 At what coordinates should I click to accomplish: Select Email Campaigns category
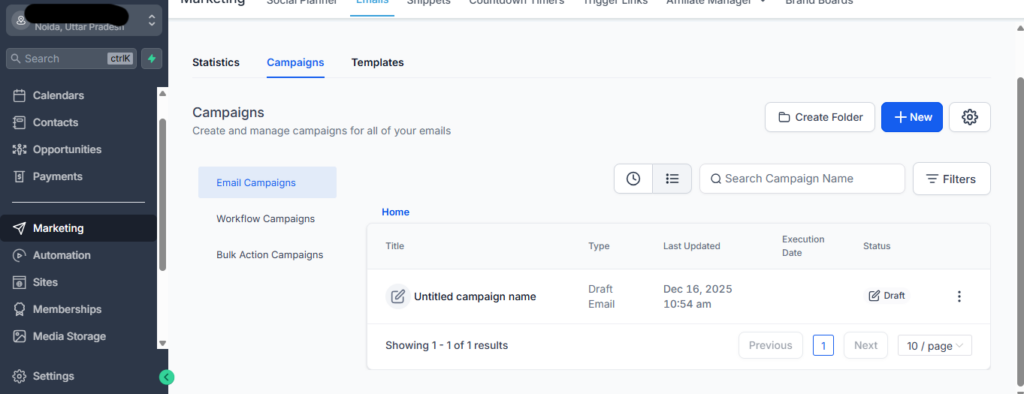pos(268,182)
